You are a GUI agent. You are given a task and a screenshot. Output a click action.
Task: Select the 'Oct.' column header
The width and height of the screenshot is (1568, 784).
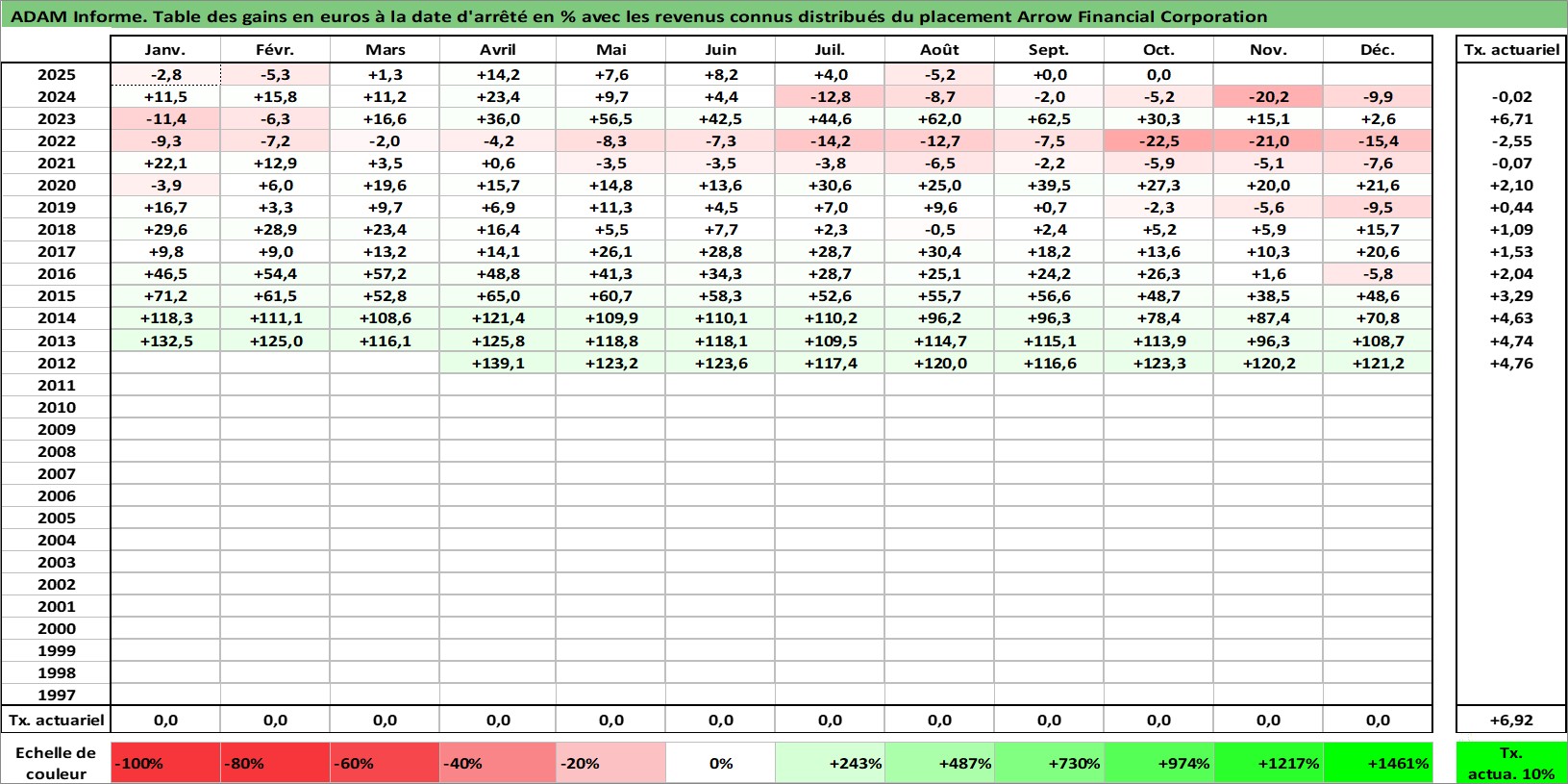tap(1158, 50)
